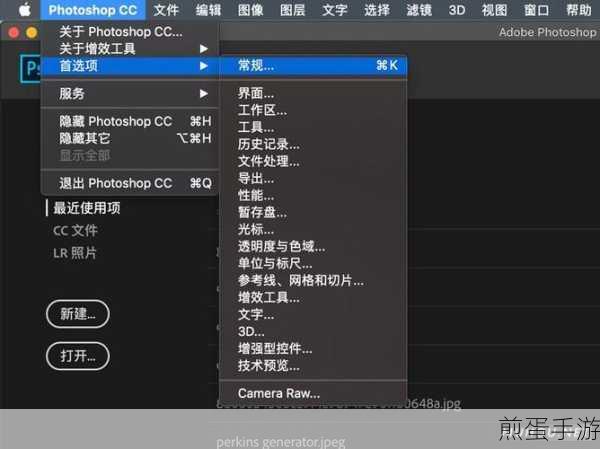Choose 关于 Photoshop CC...
This screenshot has width=600, height=449.
(130, 32)
